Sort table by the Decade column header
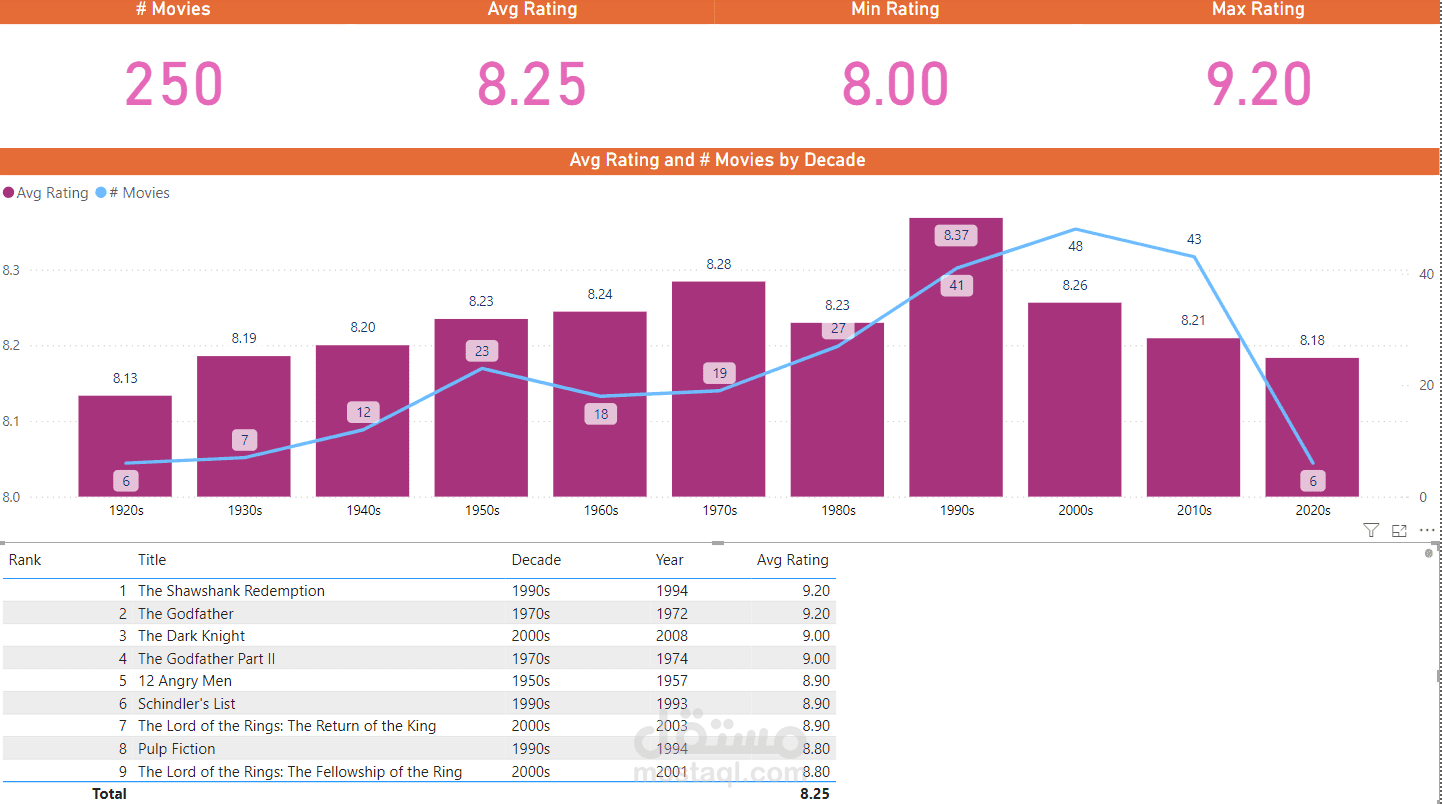Screen dimensions: 1442x804 (x=536, y=560)
